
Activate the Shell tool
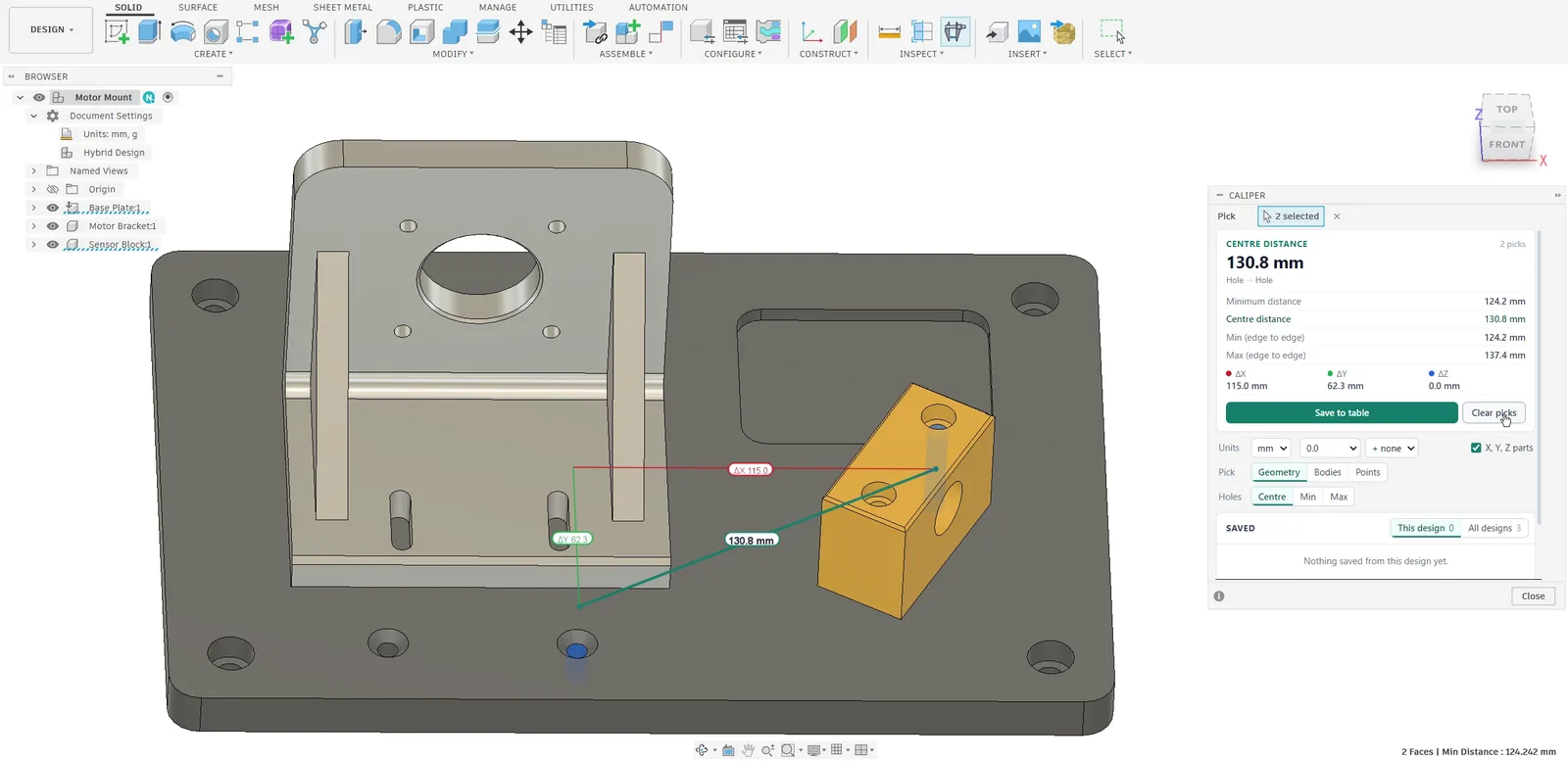point(421,31)
